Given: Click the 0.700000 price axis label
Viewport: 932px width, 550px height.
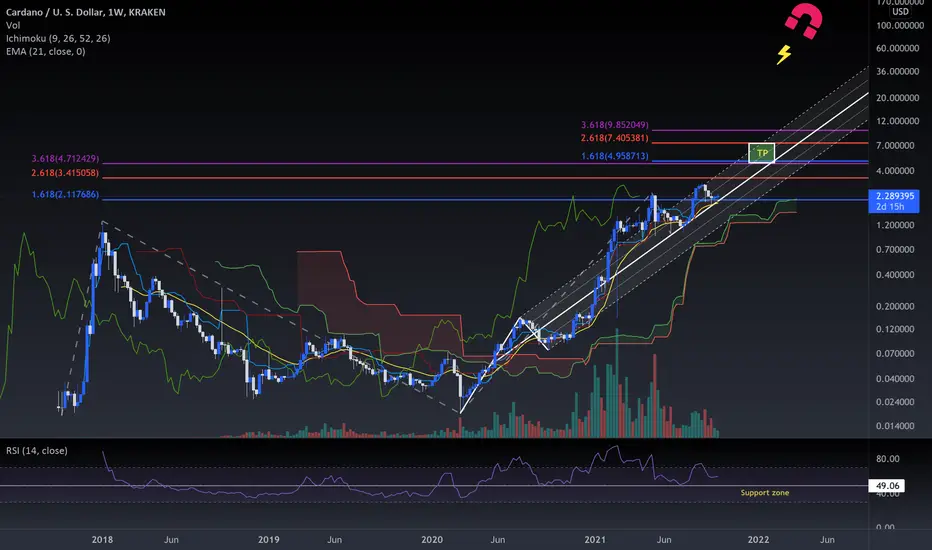Looking at the screenshot, I should pyautogui.click(x=895, y=250).
